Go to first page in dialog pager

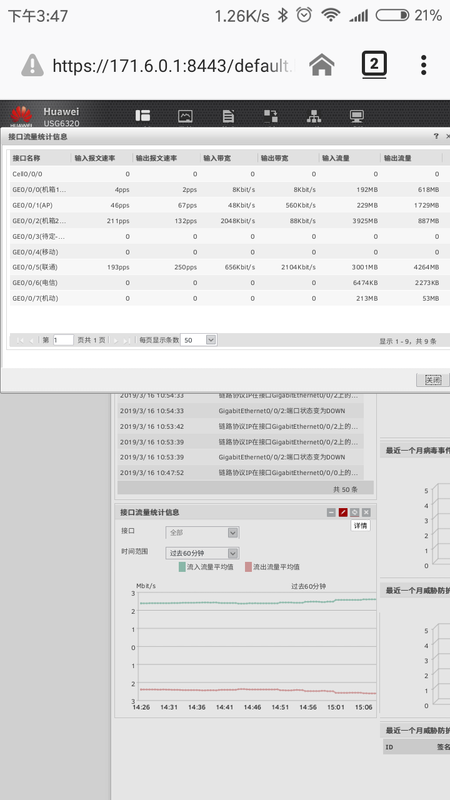coord(20,340)
